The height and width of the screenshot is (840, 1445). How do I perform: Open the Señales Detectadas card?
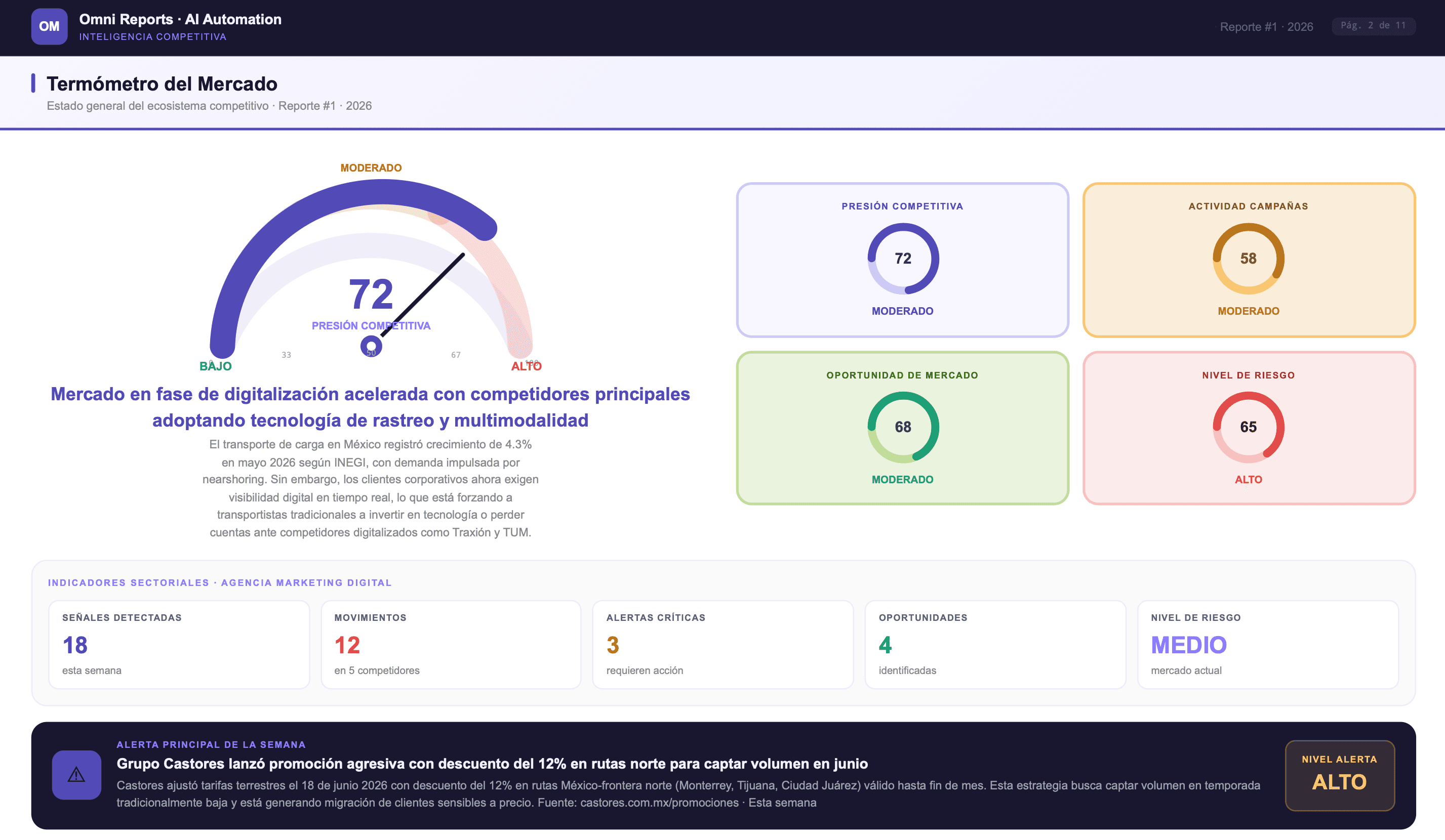pos(179,644)
